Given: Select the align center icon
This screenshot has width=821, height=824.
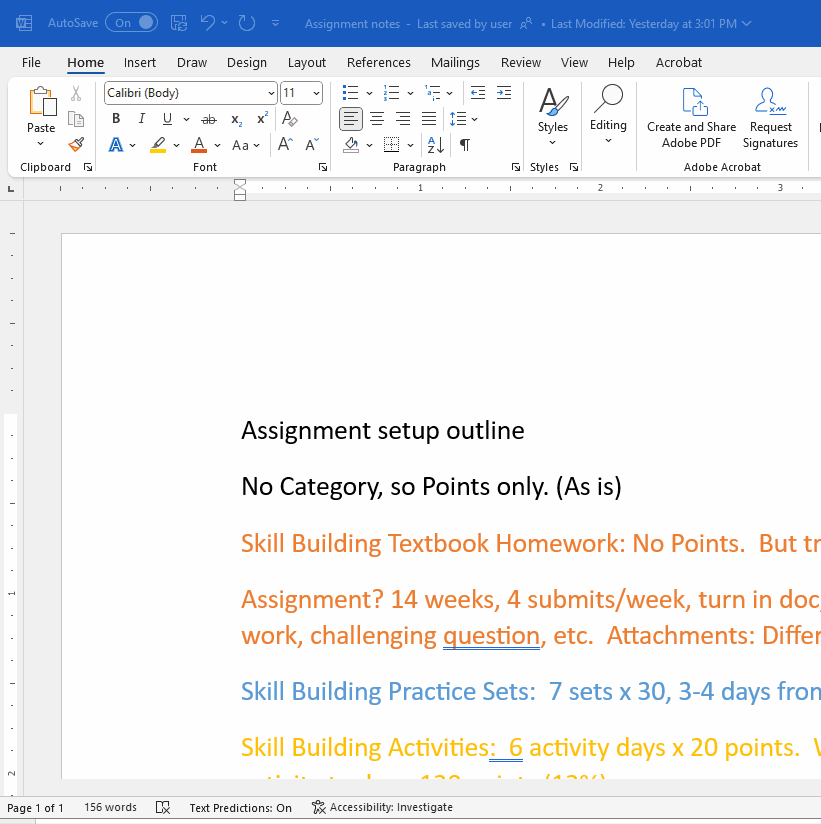Looking at the screenshot, I should point(377,118).
